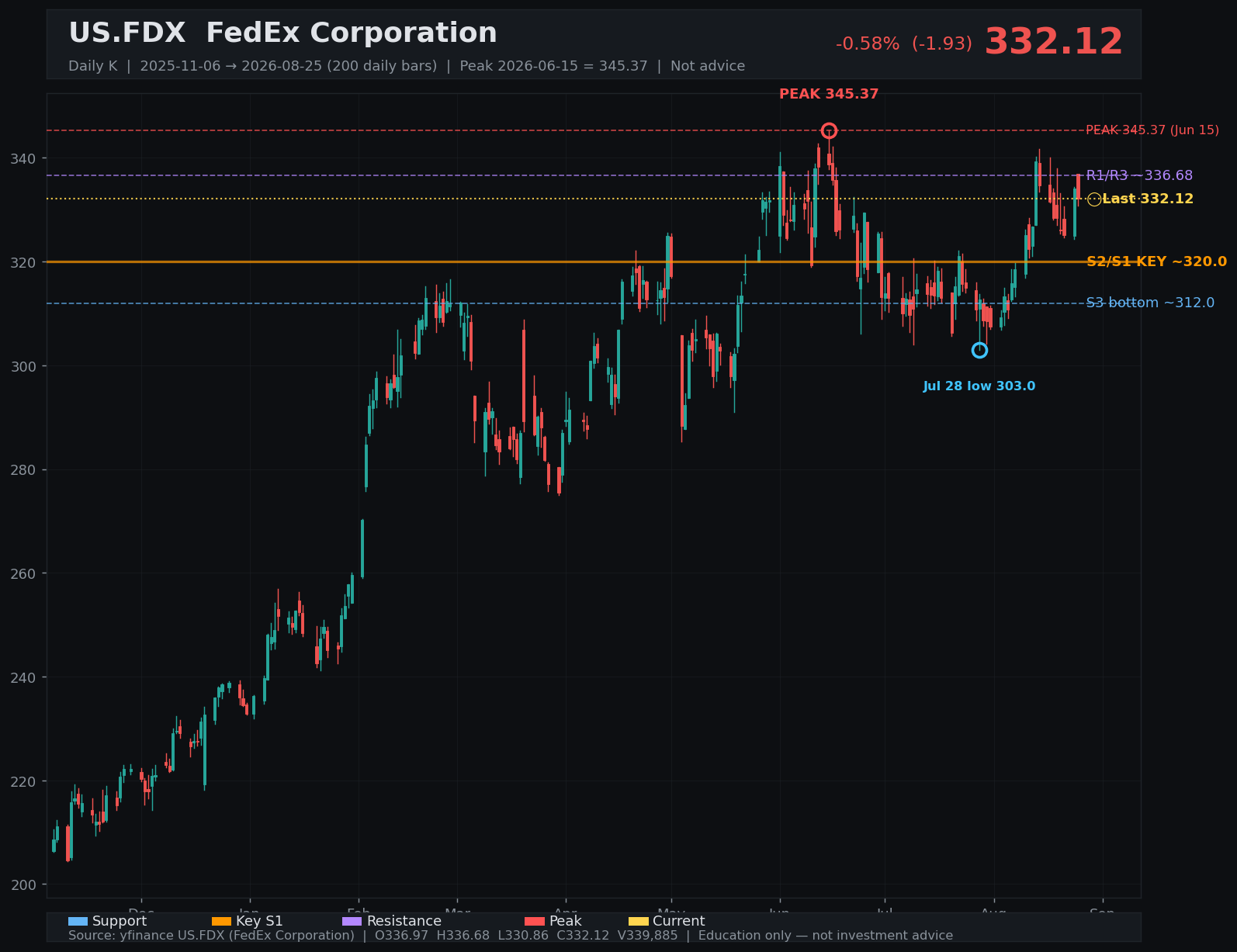Click the PEAK 345.37 (Jun 15) line label

click(1152, 130)
